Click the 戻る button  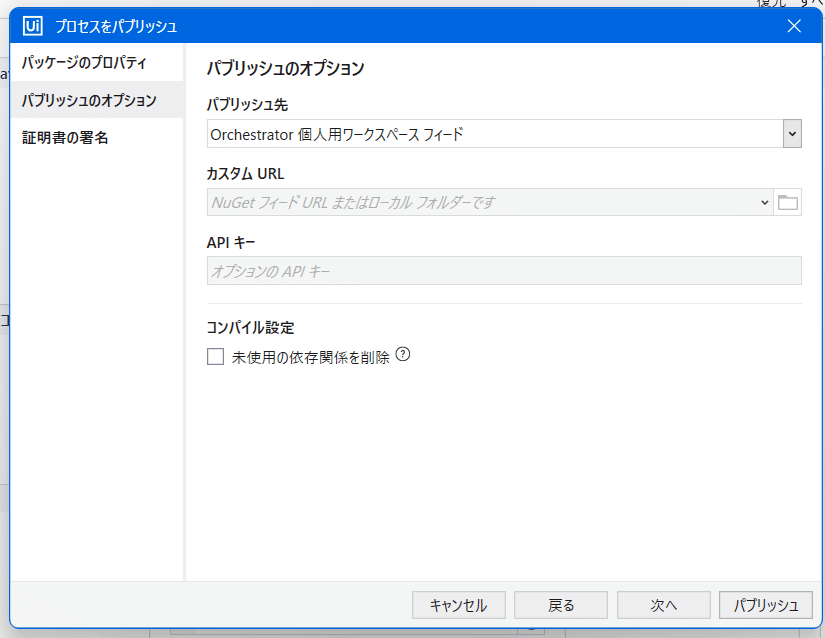coord(561,605)
